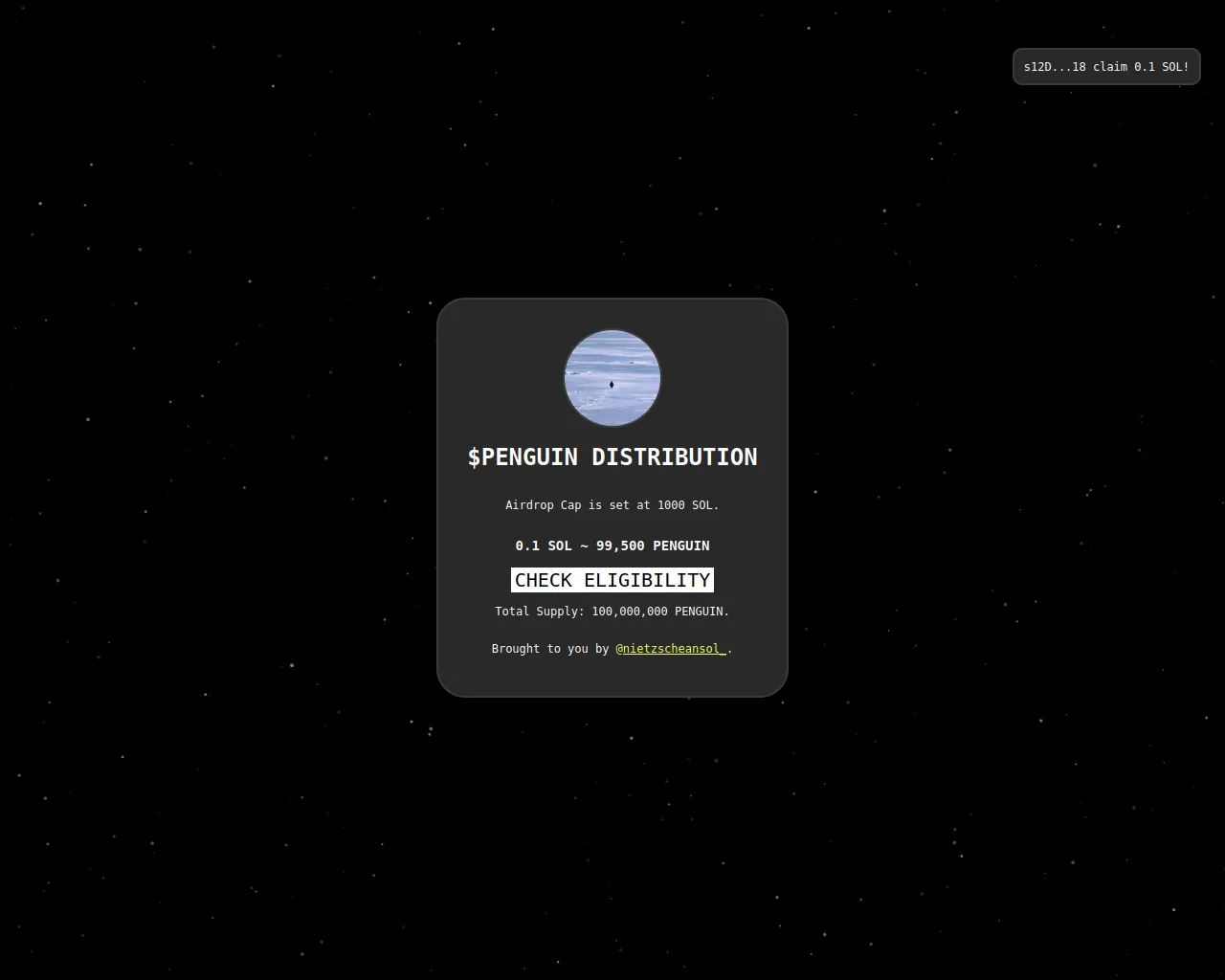Open the @nietzscheansol_ profile link
1225x980 pixels.
click(x=671, y=649)
